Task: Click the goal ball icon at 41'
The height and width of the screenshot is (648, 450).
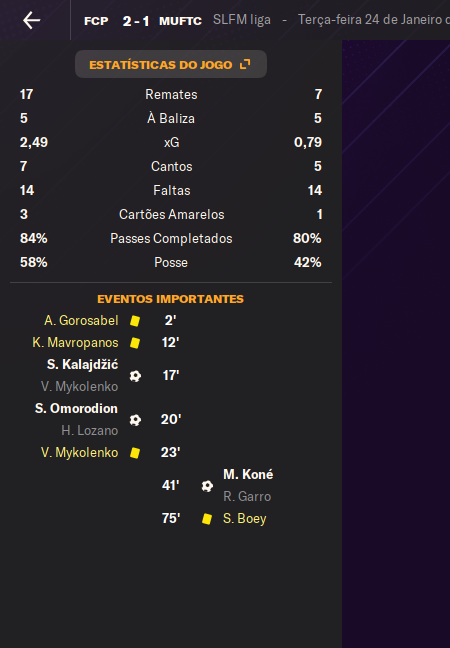Action: 207,486
